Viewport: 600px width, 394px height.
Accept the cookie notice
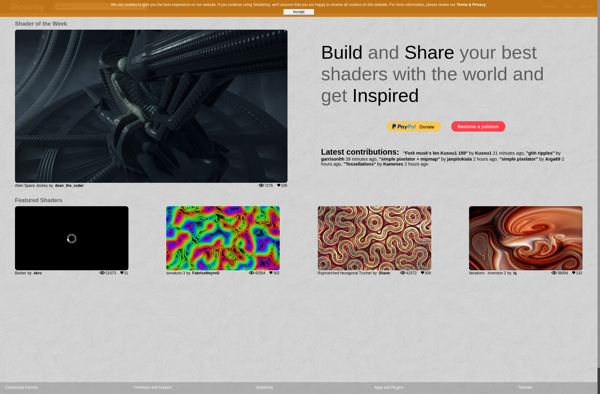(x=298, y=12)
